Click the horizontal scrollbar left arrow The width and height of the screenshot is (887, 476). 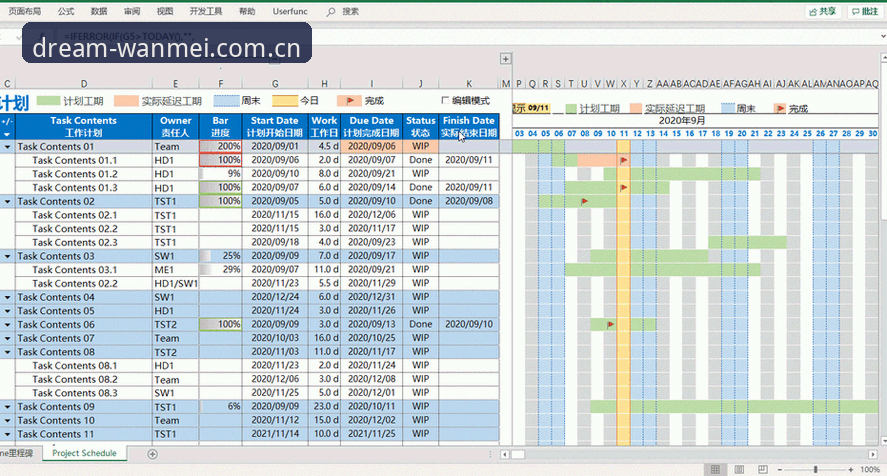tap(505, 454)
